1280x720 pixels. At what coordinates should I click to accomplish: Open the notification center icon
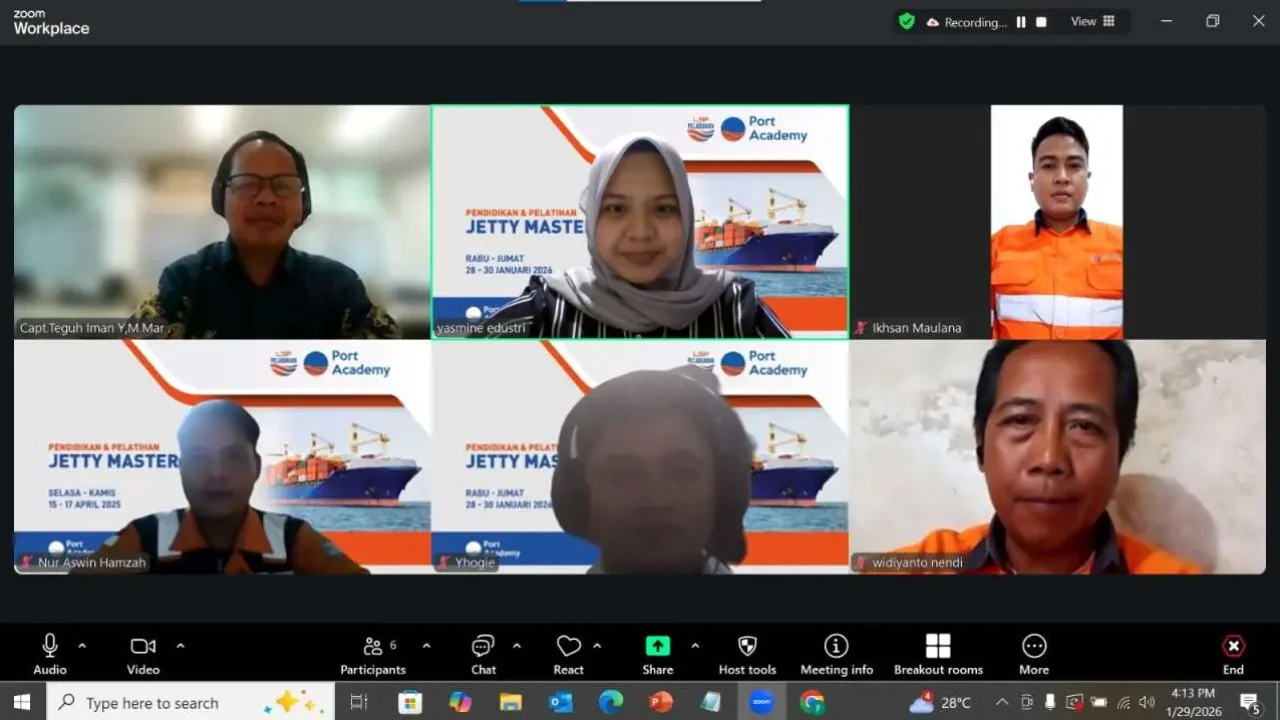(1251, 704)
